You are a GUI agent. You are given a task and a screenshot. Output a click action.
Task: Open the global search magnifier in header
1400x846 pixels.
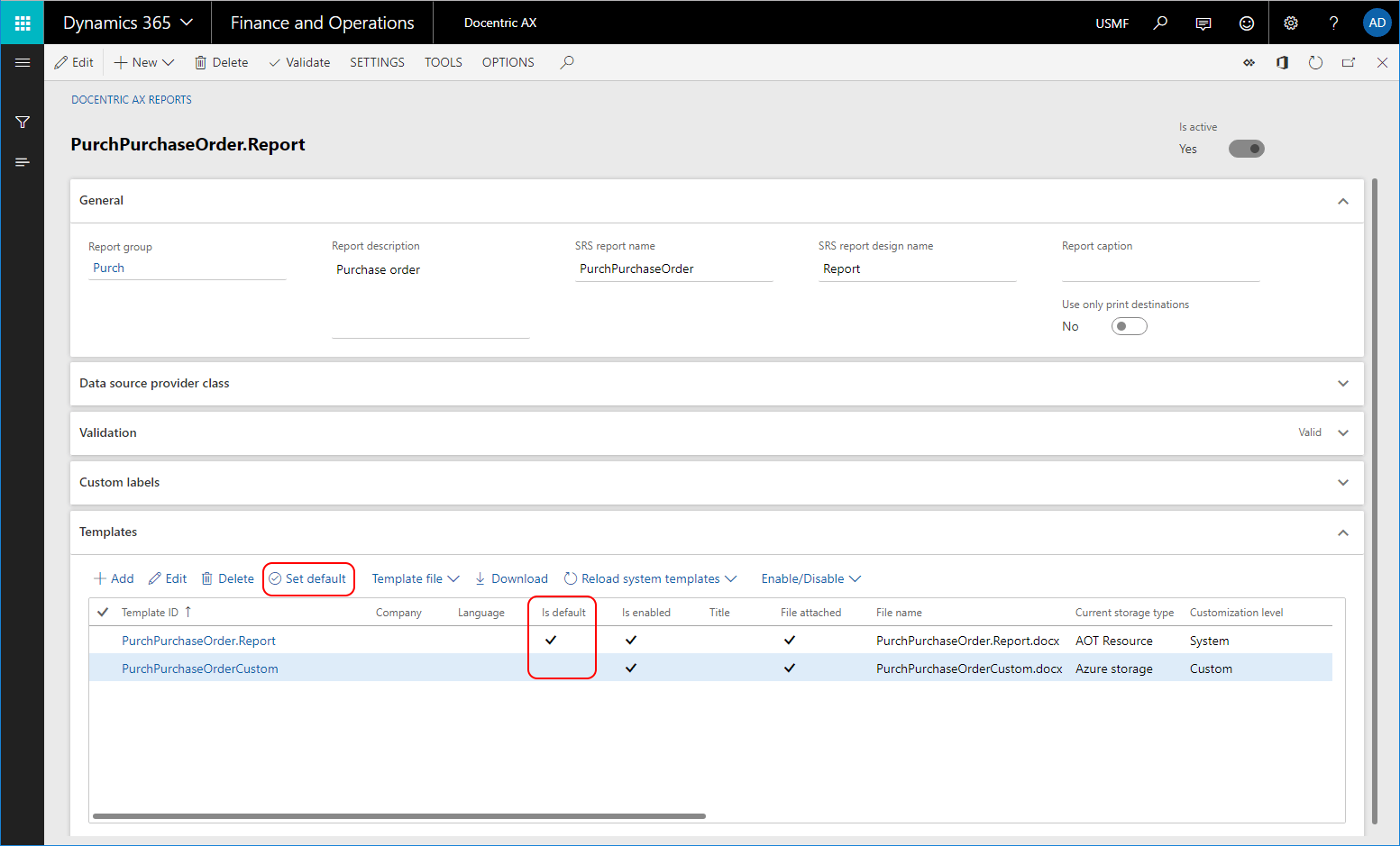(x=1160, y=23)
